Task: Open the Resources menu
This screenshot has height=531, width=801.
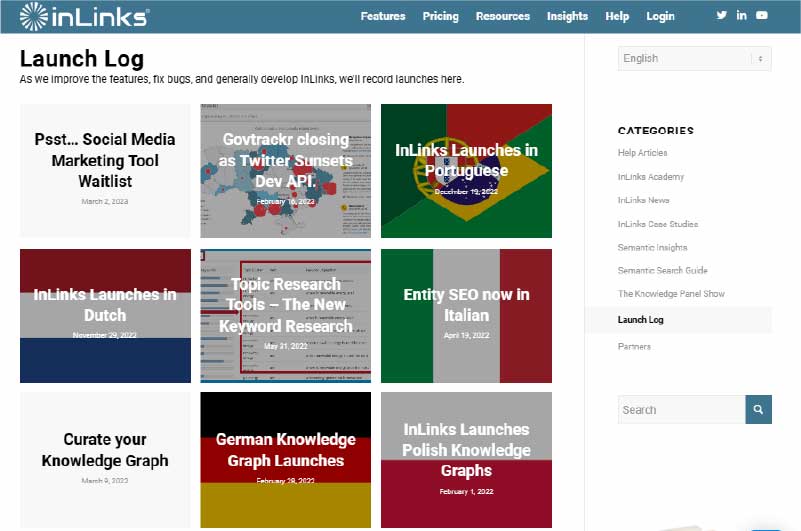Action: click(503, 16)
